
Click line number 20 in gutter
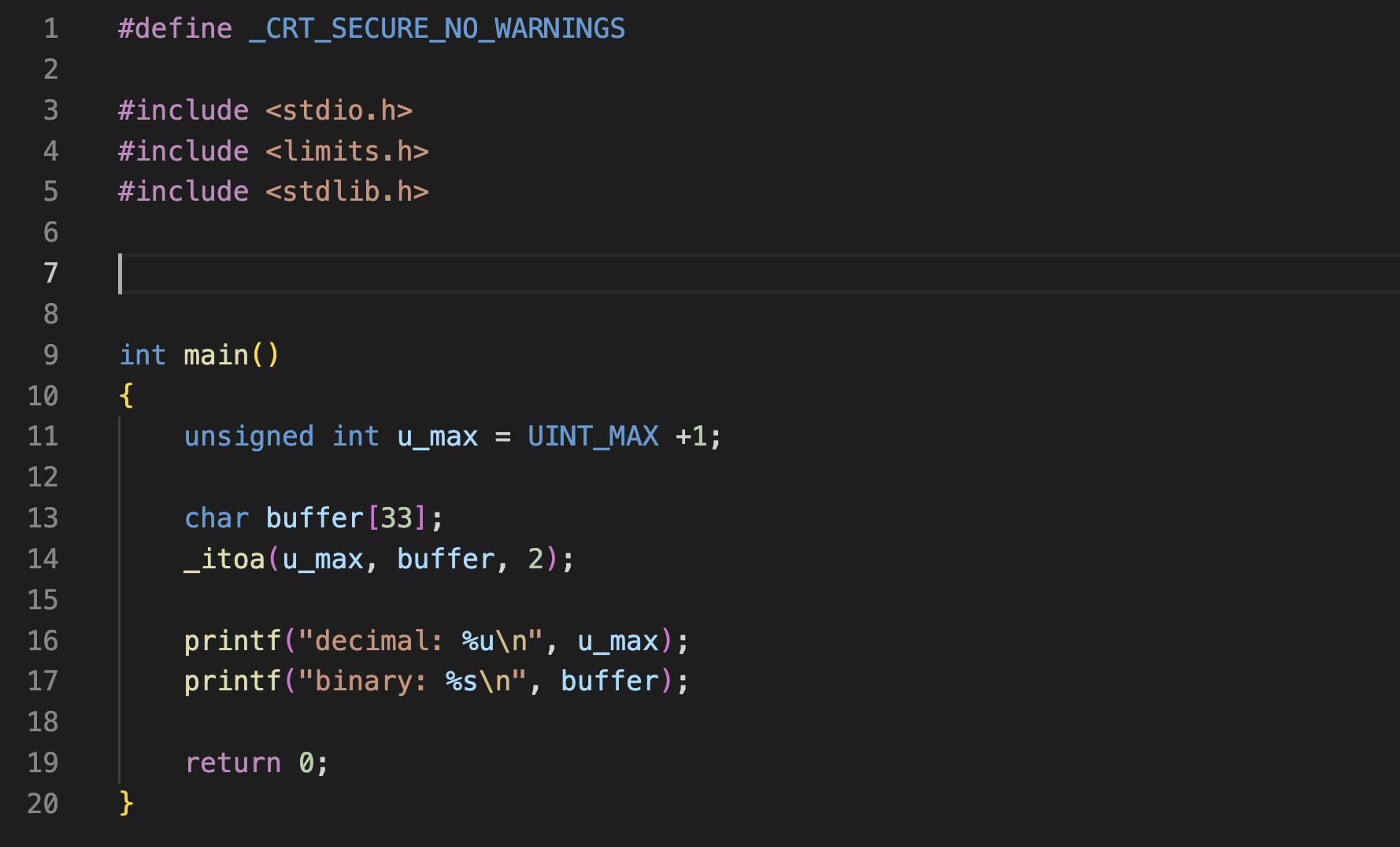[43, 804]
